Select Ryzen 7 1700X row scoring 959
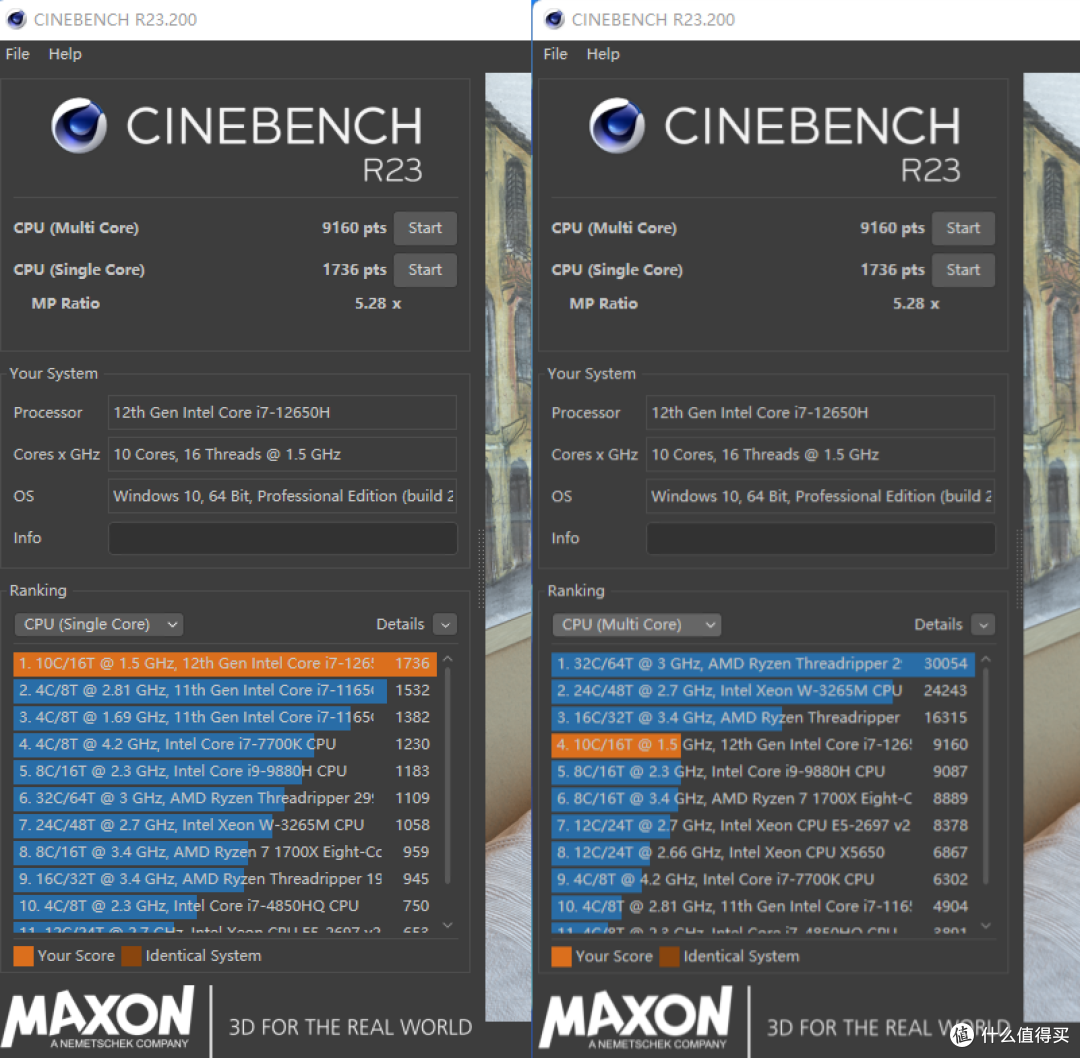The height and width of the screenshot is (1058, 1080). click(225, 852)
